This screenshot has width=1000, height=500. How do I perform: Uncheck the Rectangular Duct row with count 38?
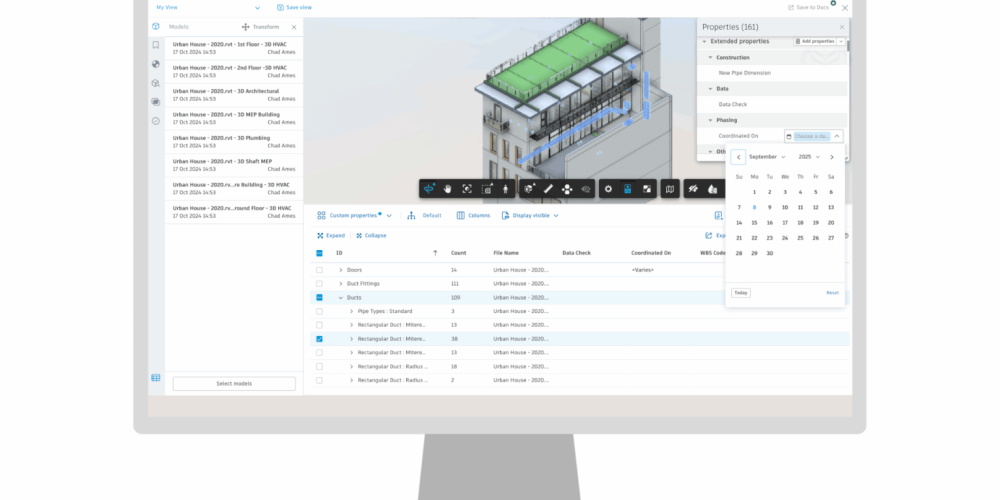coord(319,339)
